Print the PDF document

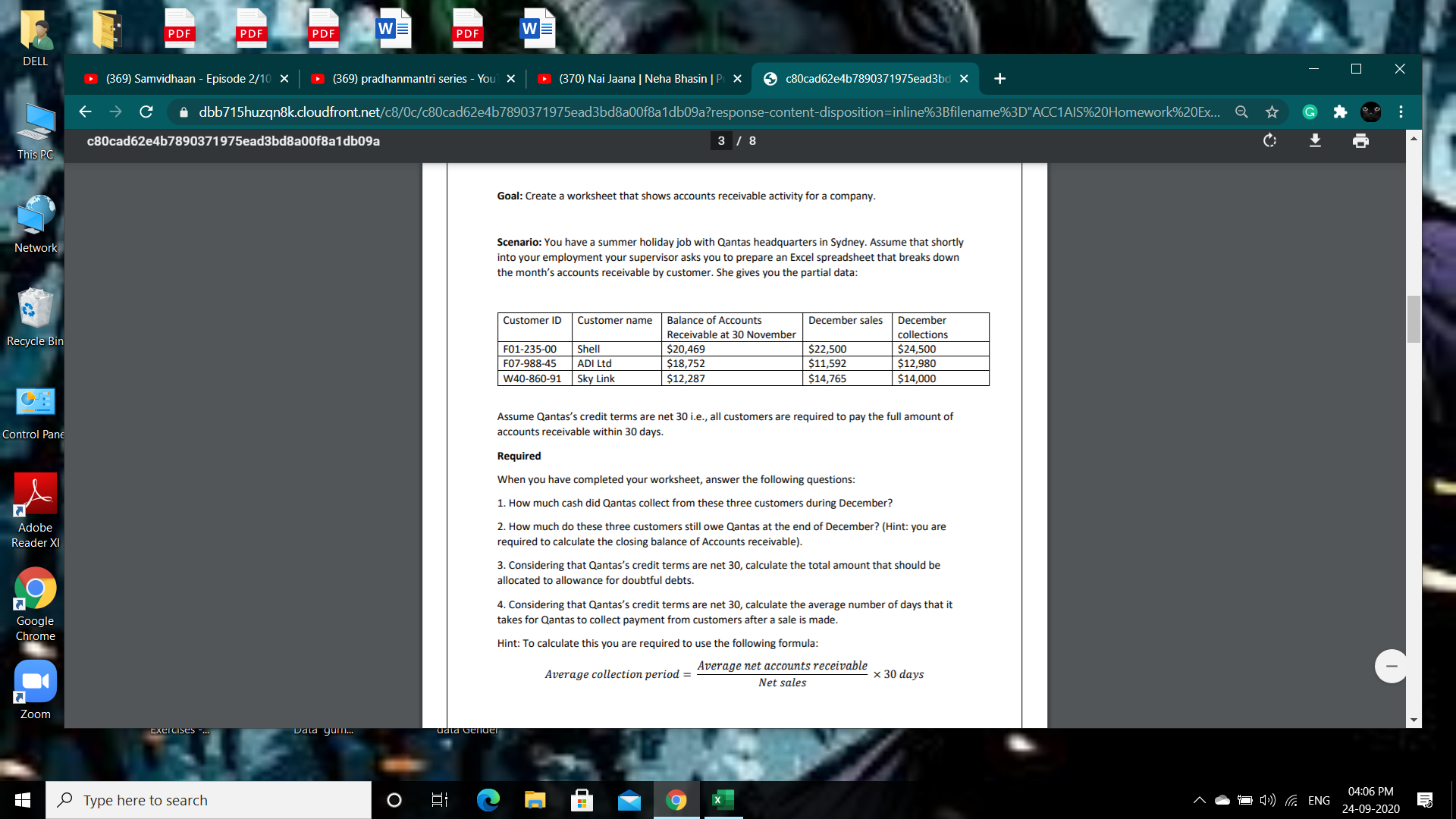(x=1360, y=141)
